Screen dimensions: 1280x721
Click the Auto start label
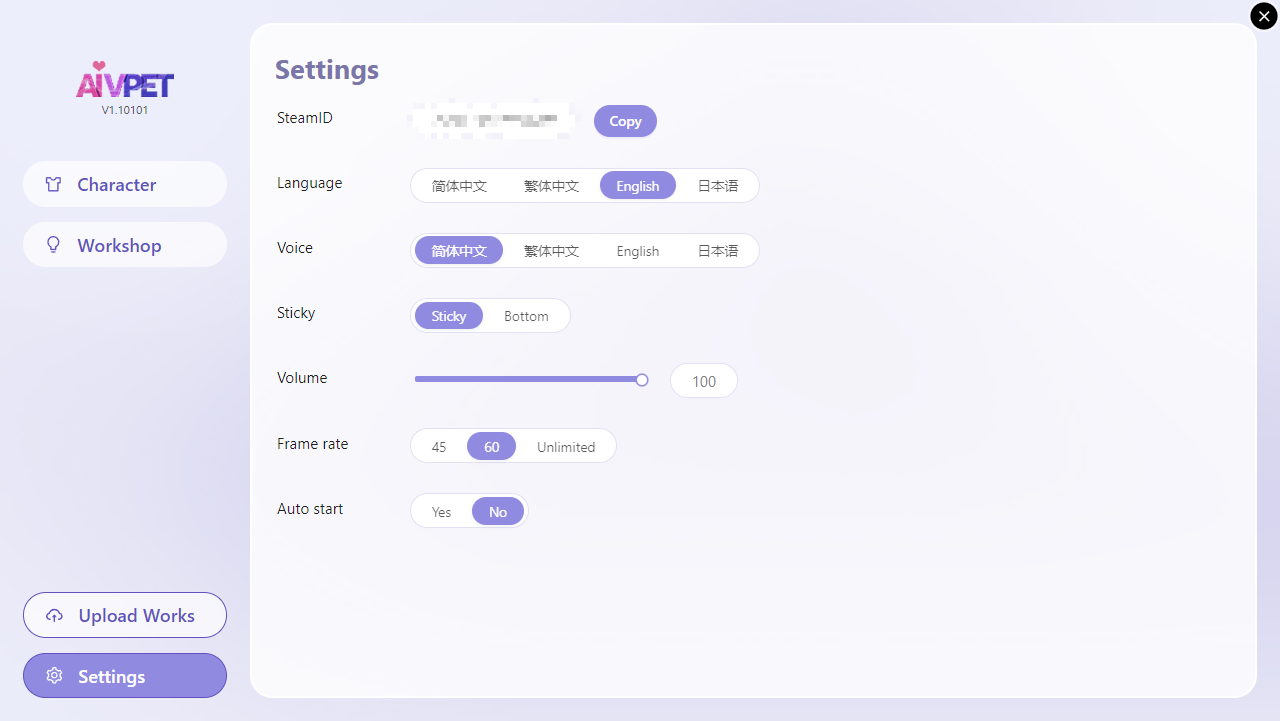[x=310, y=509]
